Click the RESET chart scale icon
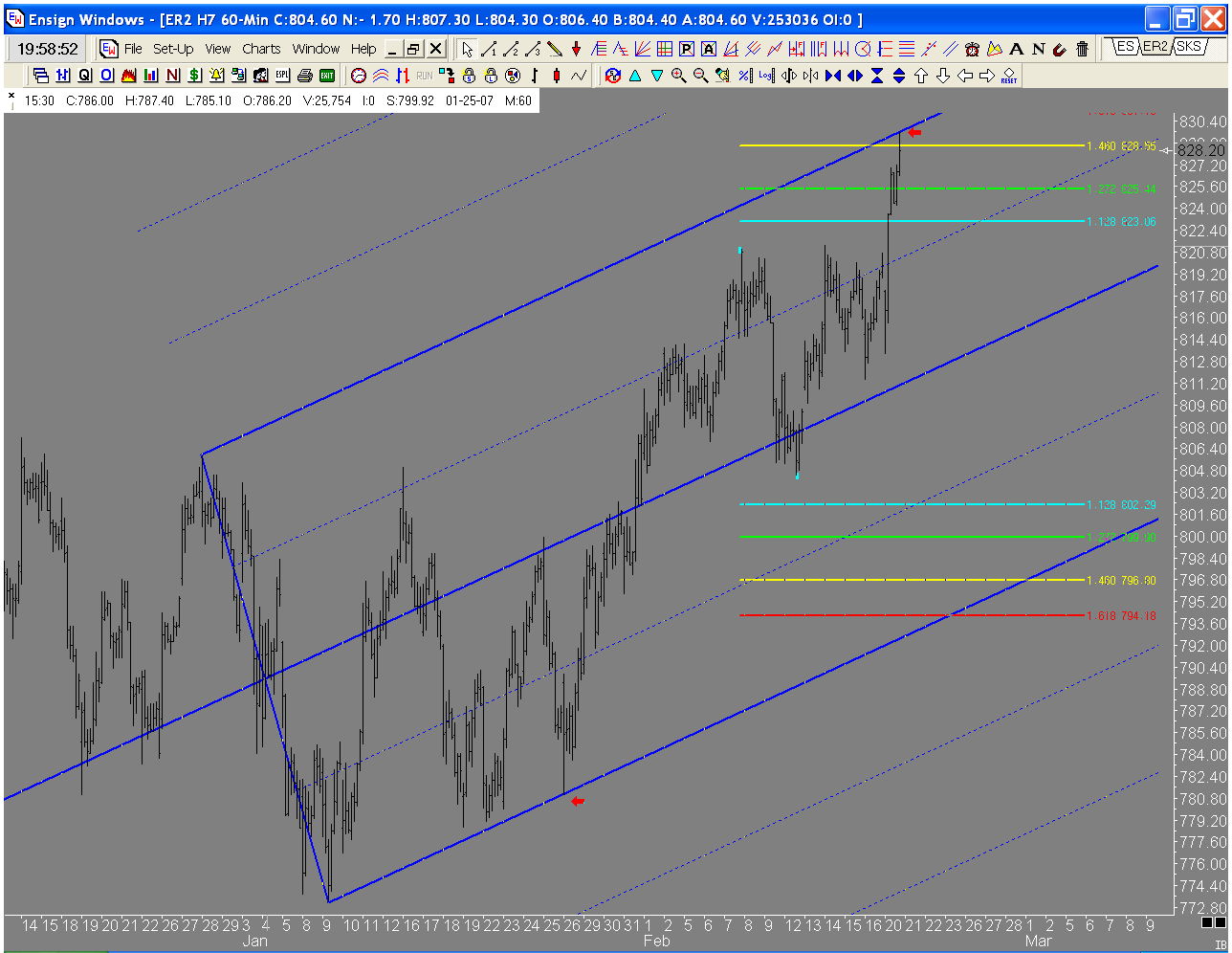The image size is (1232, 953). (1009, 76)
